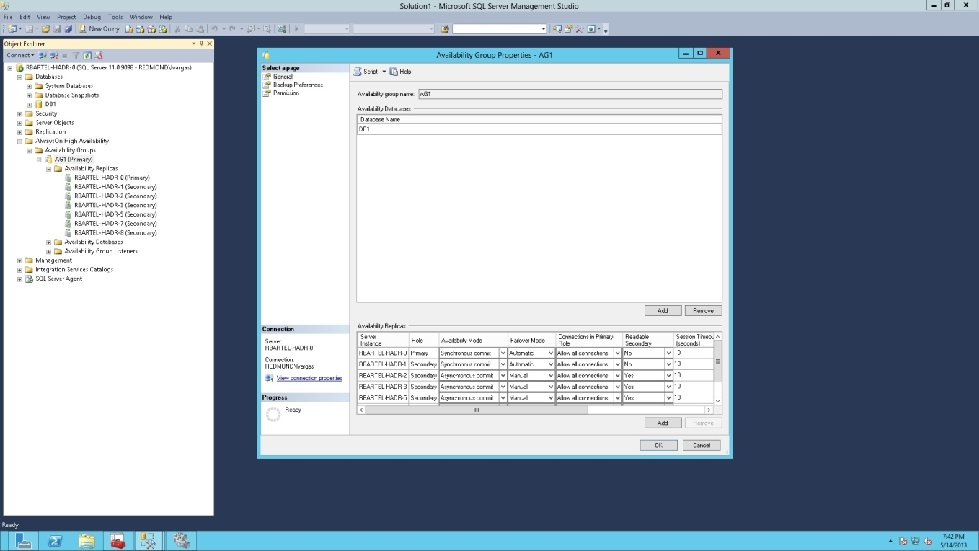Open View connection properties link

coord(309,378)
